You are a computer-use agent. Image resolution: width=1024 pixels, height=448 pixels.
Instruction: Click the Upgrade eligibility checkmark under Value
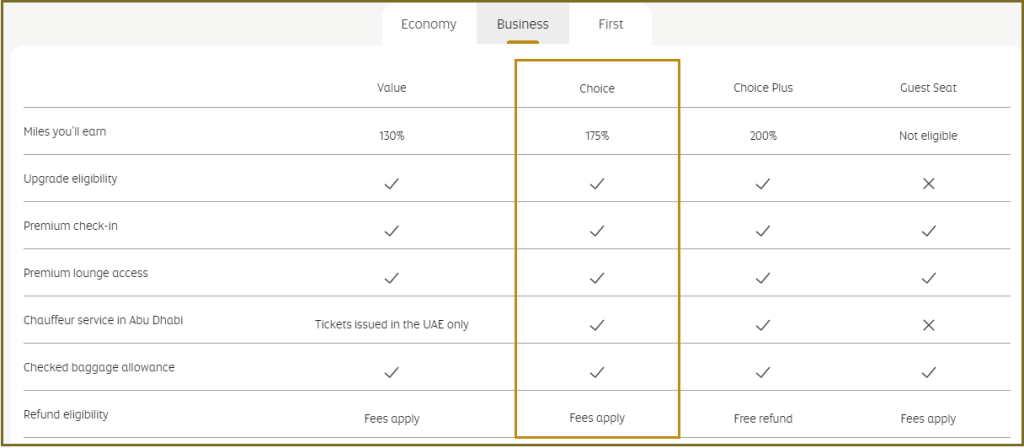[x=392, y=184]
